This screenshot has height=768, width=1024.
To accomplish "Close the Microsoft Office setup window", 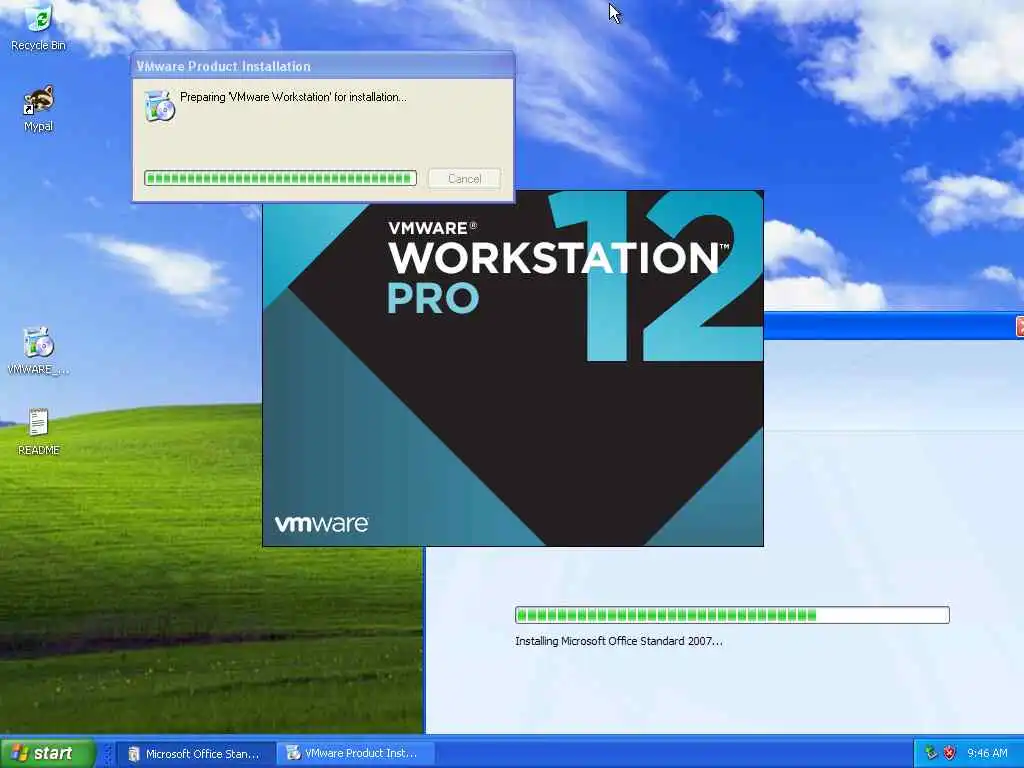I will (1019, 326).
